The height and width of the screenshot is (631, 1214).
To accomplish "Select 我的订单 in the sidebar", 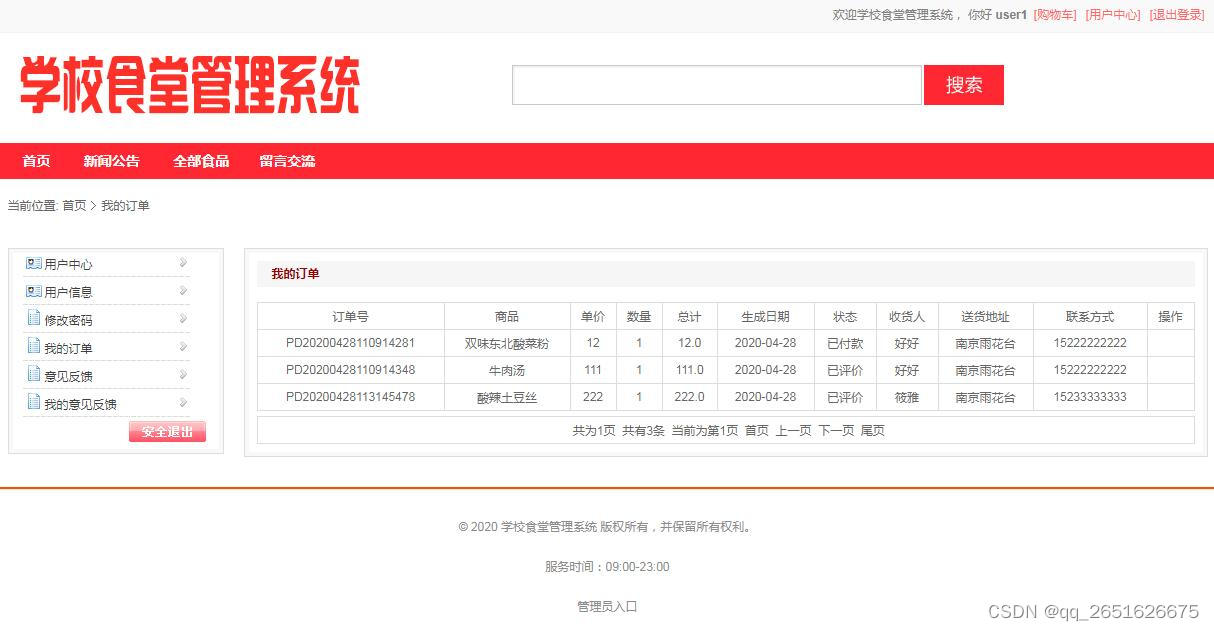I will point(68,349).
